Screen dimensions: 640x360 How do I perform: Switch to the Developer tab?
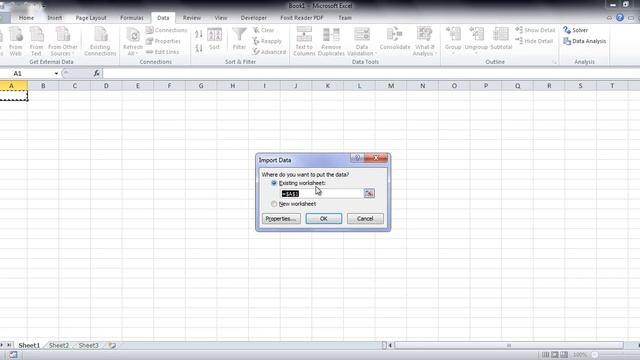[253, 18]
